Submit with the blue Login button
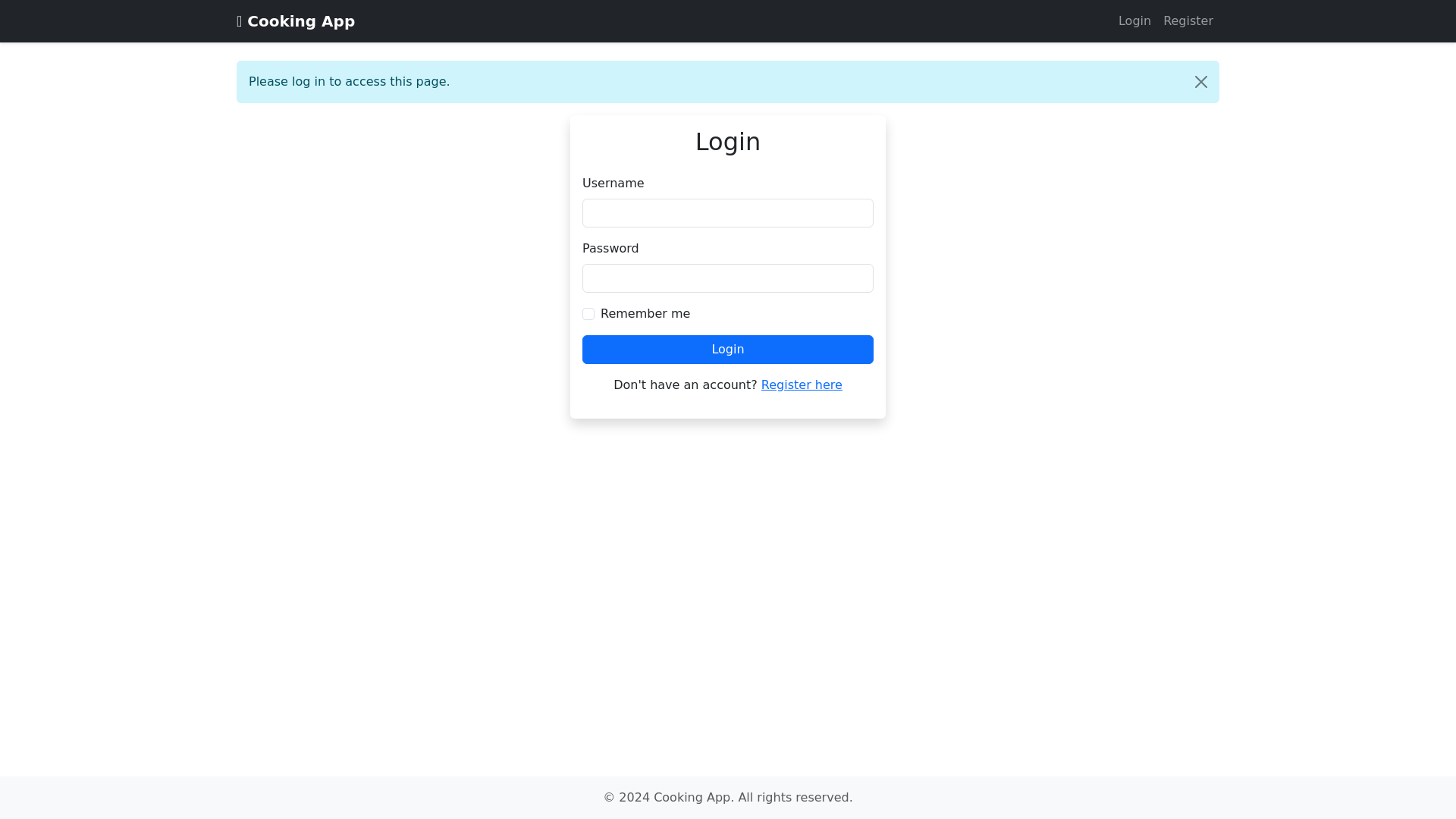1456x819 pixels. (728, 350)
